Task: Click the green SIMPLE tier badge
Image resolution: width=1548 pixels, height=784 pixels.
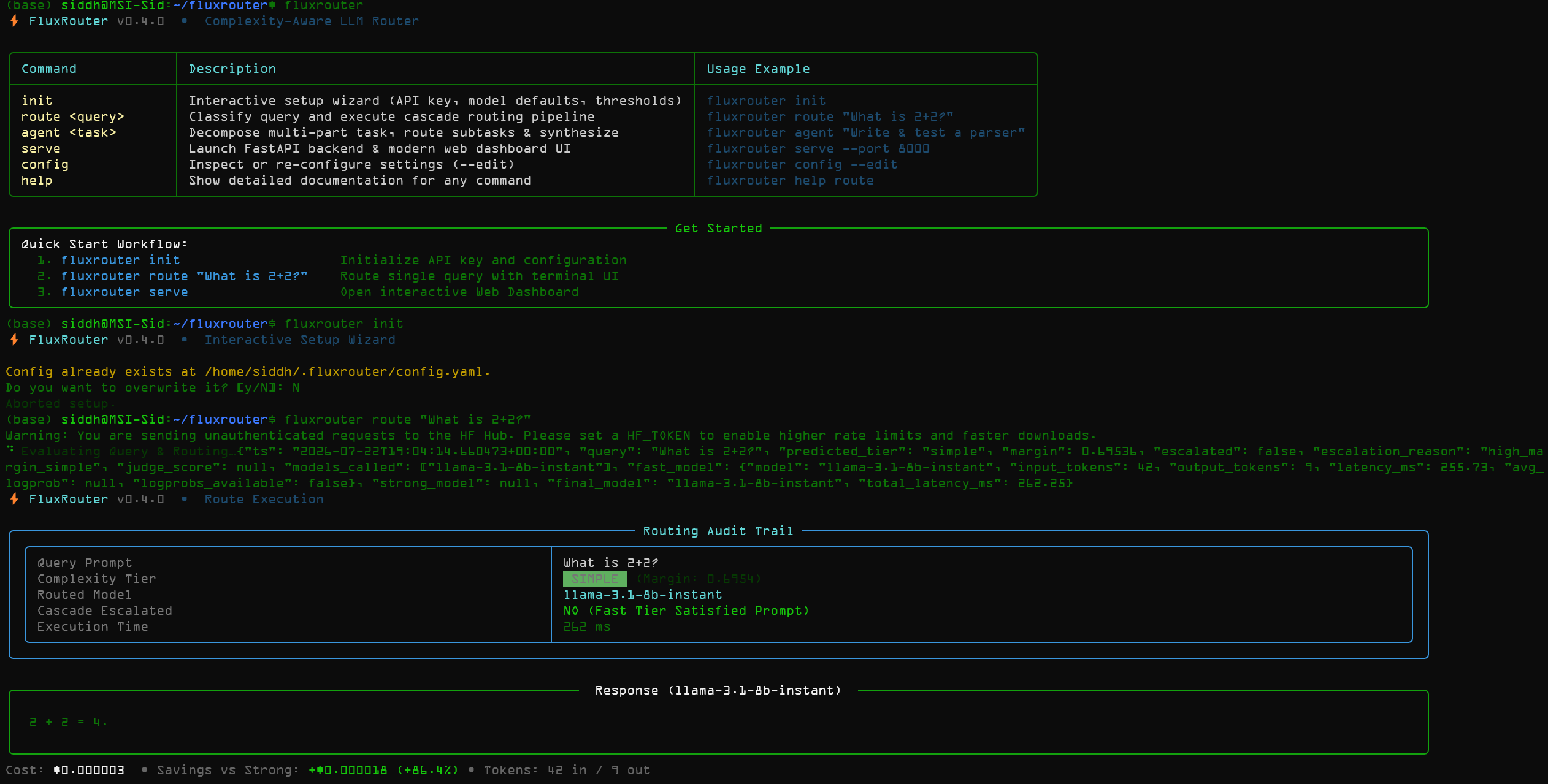Action: pos(595,579)
